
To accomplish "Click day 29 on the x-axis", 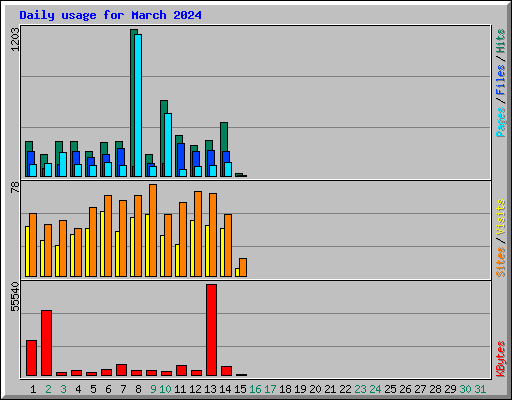I will (450, 389).
